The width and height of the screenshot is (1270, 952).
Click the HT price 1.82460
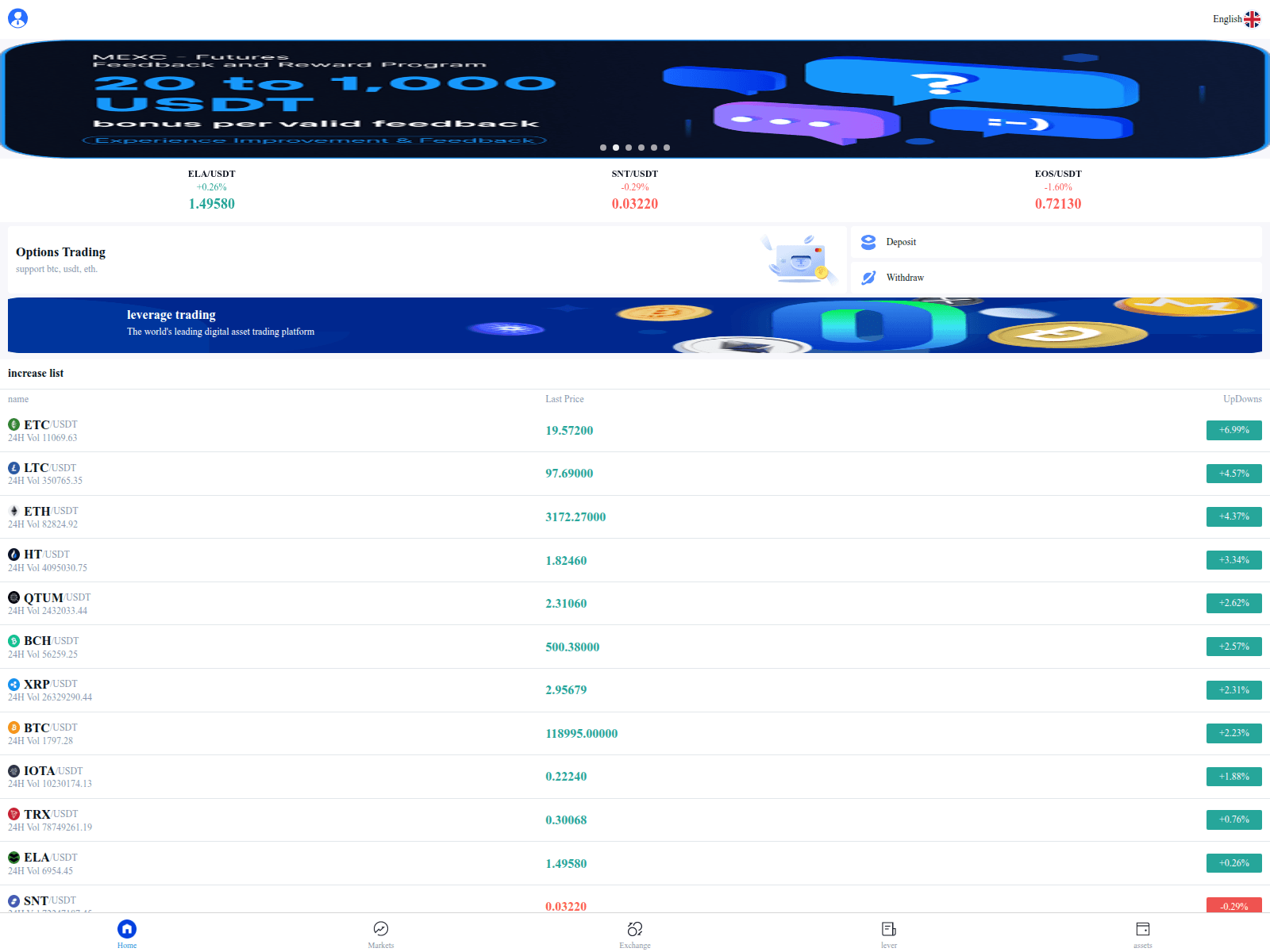tap(566, 561)
